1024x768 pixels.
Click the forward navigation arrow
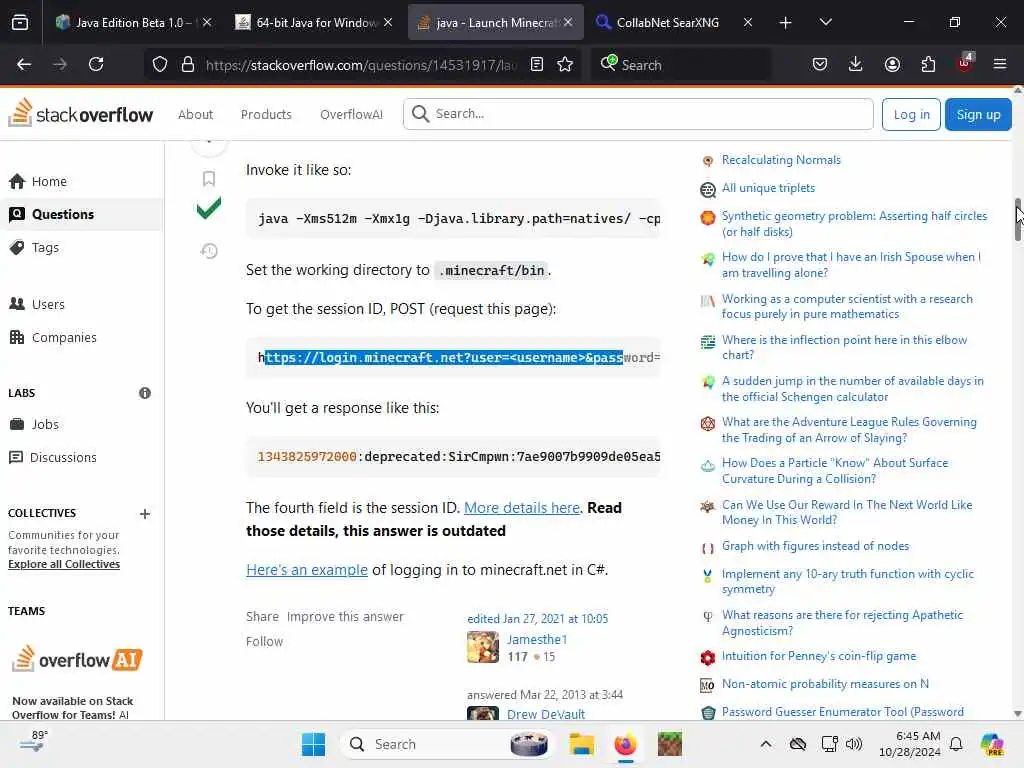tap(59, 64)
